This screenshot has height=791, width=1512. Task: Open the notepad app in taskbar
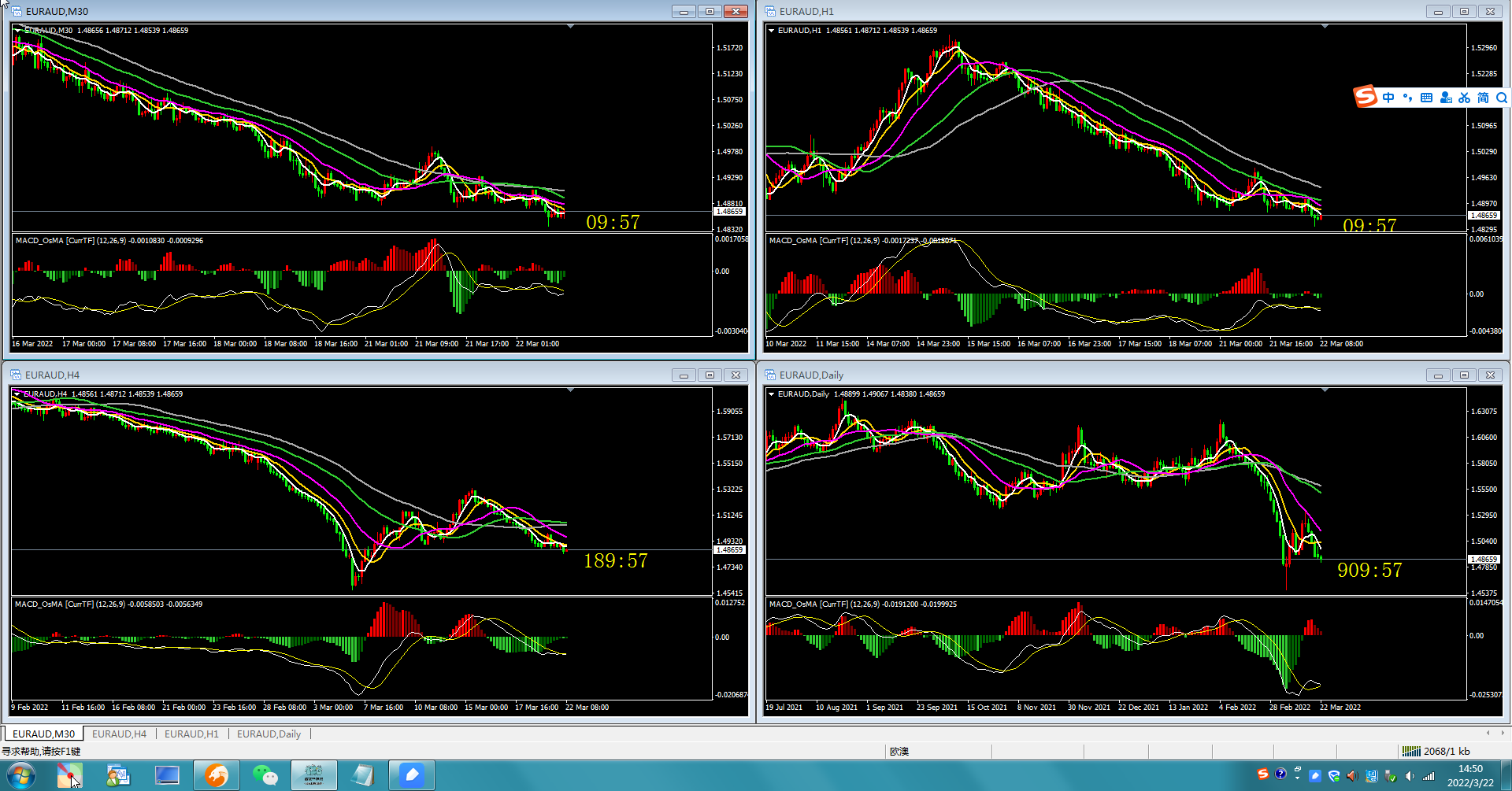[x=363, y=775]
